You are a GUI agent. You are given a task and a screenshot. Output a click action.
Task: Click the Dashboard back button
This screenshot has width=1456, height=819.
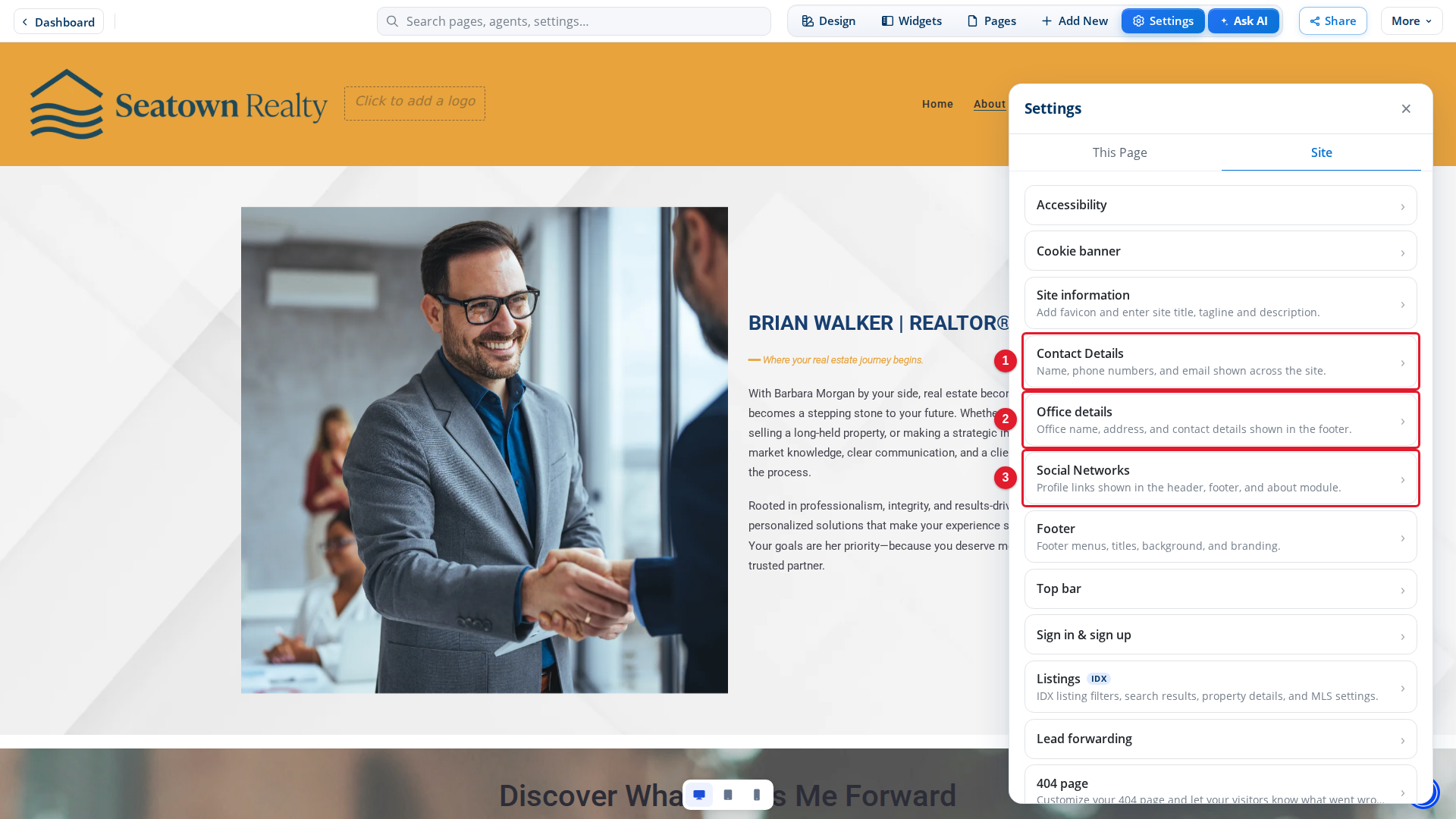coord(58,22)
